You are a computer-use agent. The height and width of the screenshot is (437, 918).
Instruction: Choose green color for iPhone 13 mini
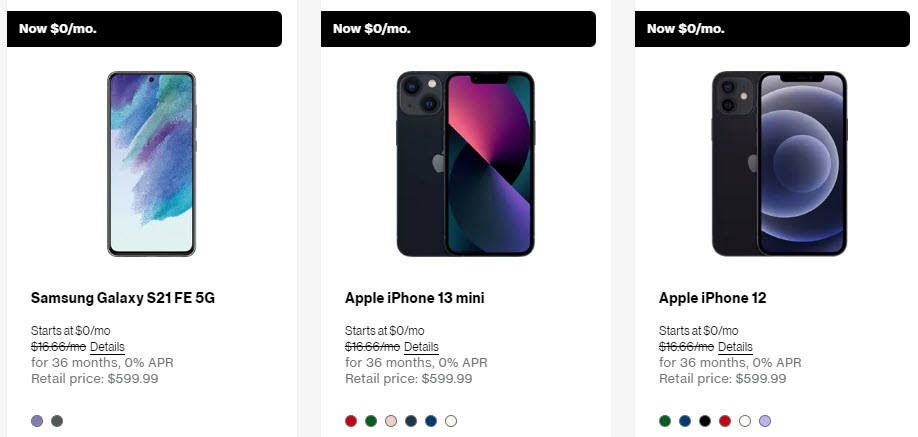pyautogui.click(x=371, y=421)
